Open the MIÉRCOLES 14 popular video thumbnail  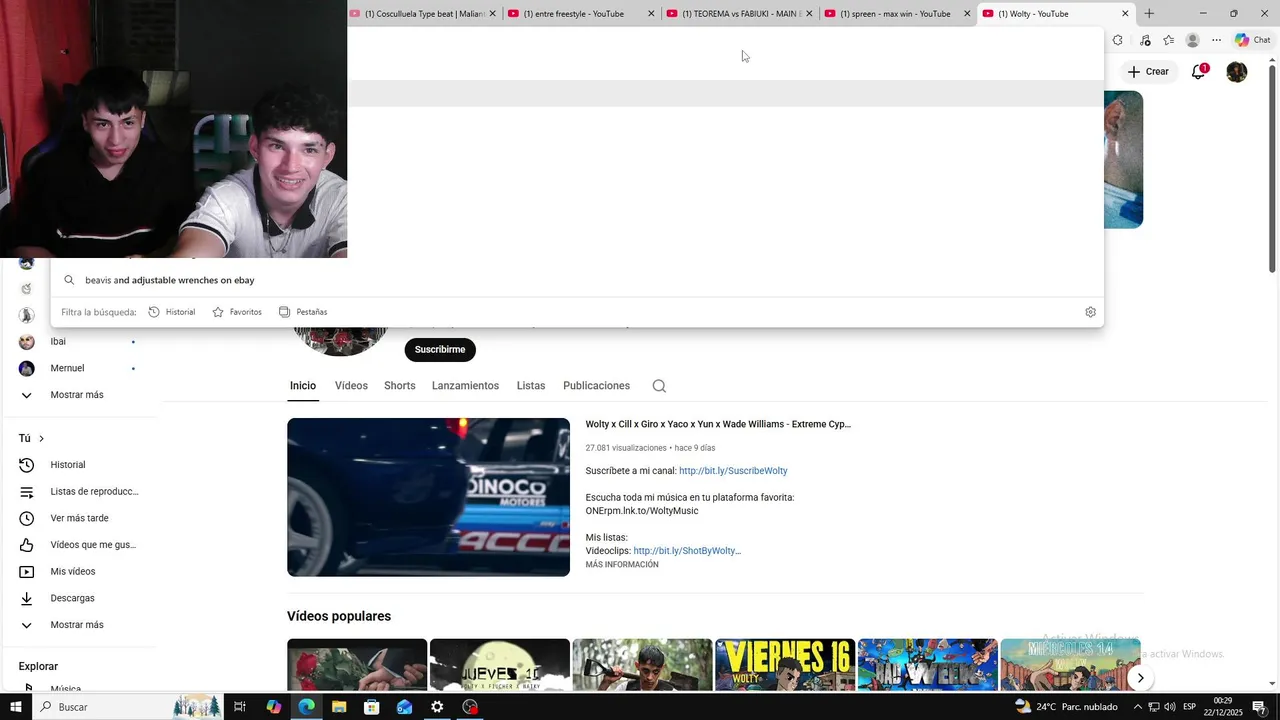(x=1070, y=665)
